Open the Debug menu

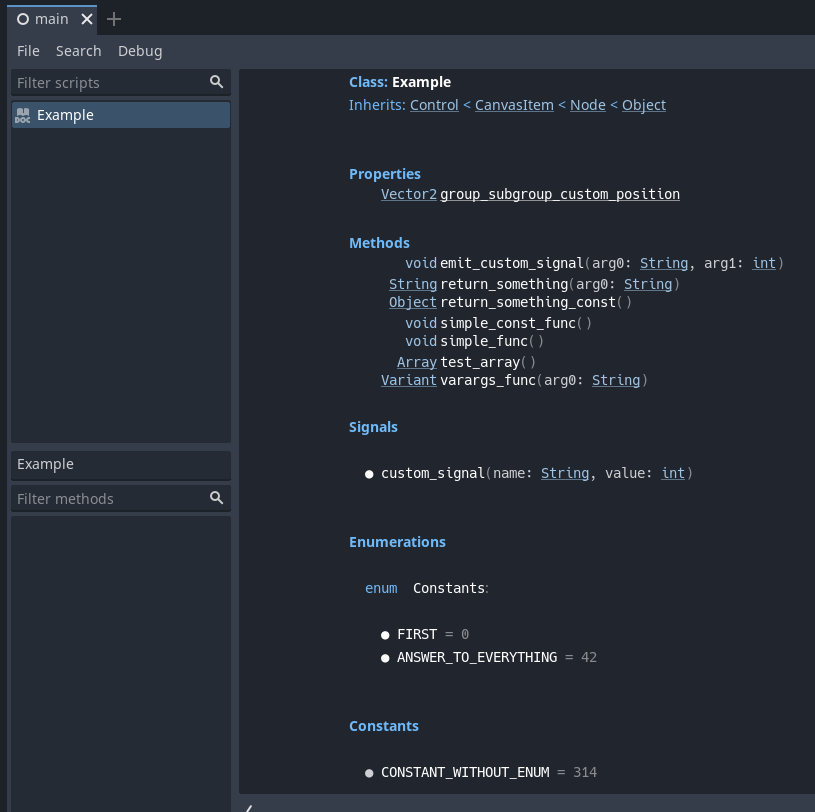[x=139, y=51]
